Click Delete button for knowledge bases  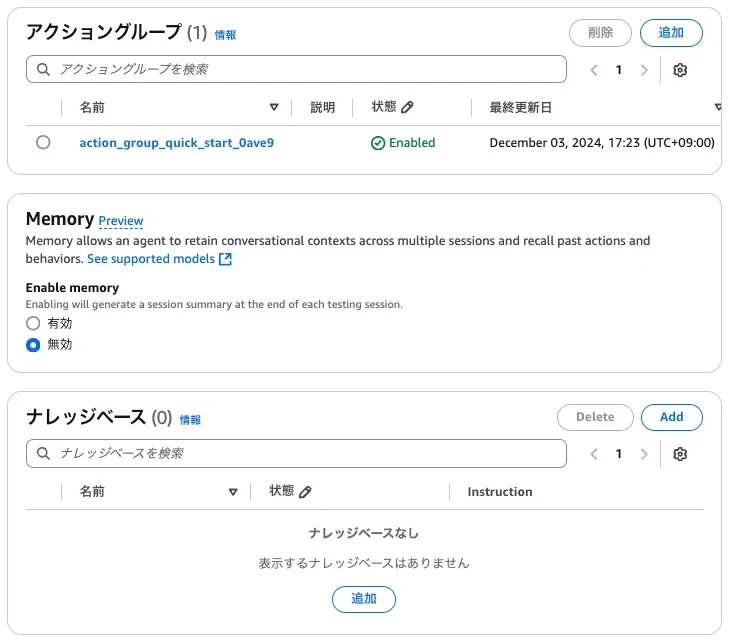(x=595, y=417)
